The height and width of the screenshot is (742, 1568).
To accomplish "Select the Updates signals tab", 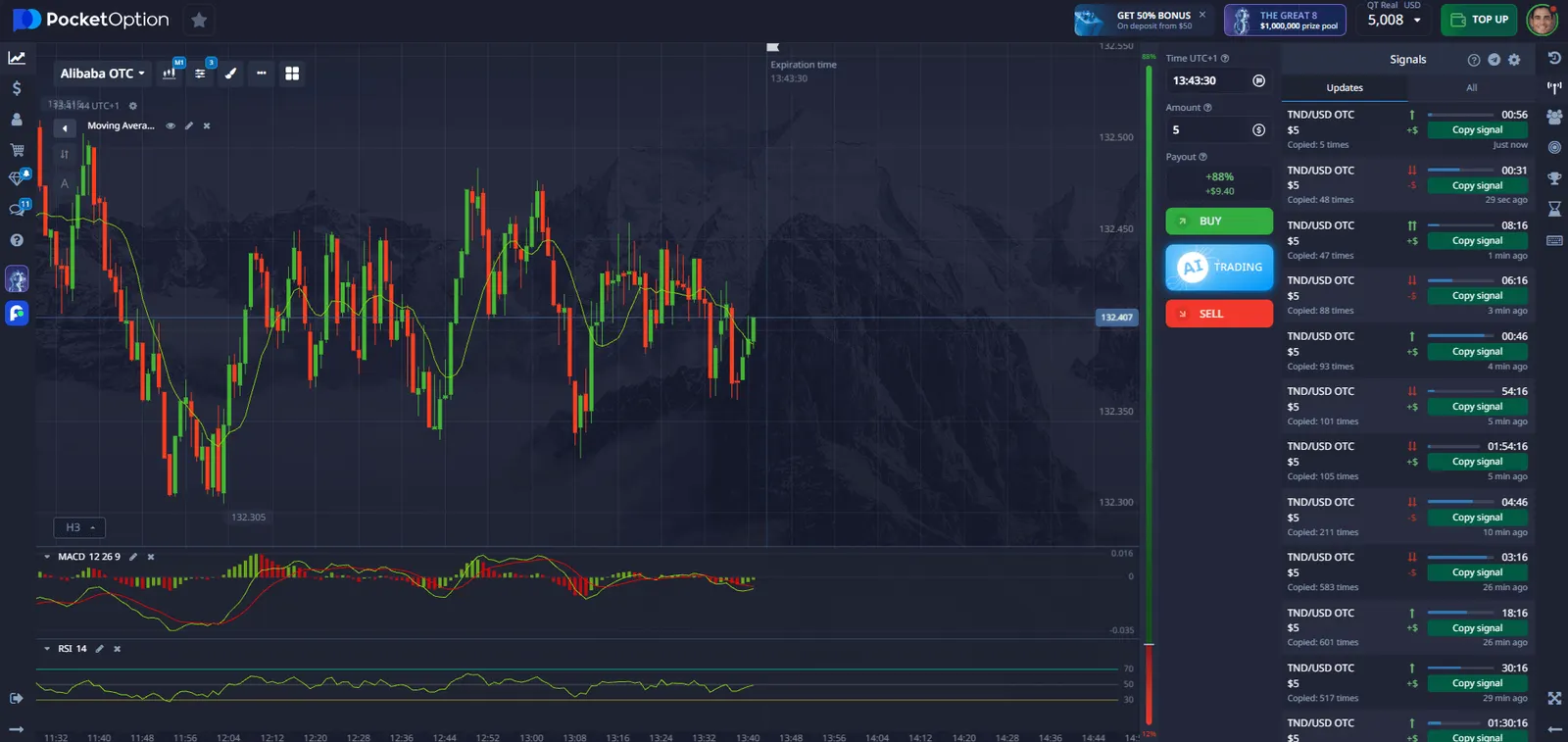I will tap(1345, 88).
